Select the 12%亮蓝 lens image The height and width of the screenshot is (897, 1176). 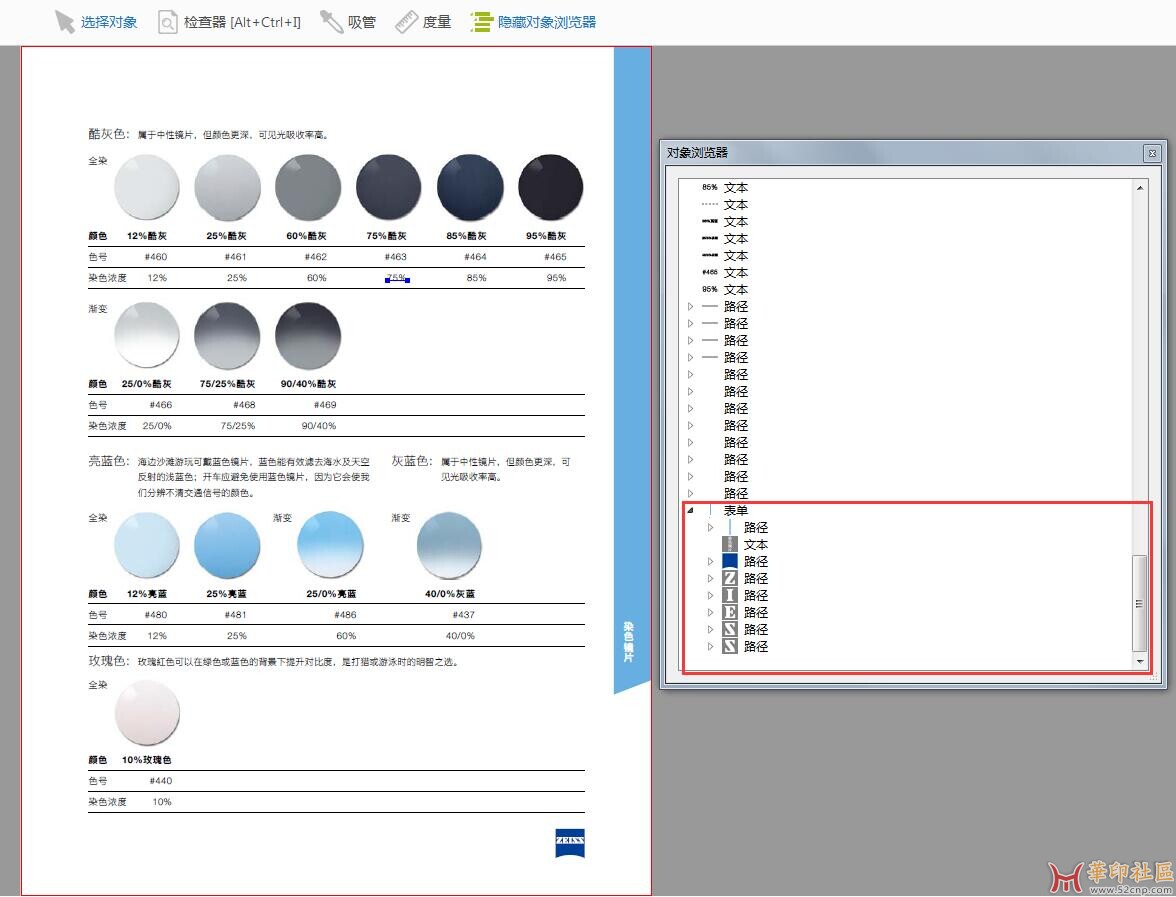147,545
